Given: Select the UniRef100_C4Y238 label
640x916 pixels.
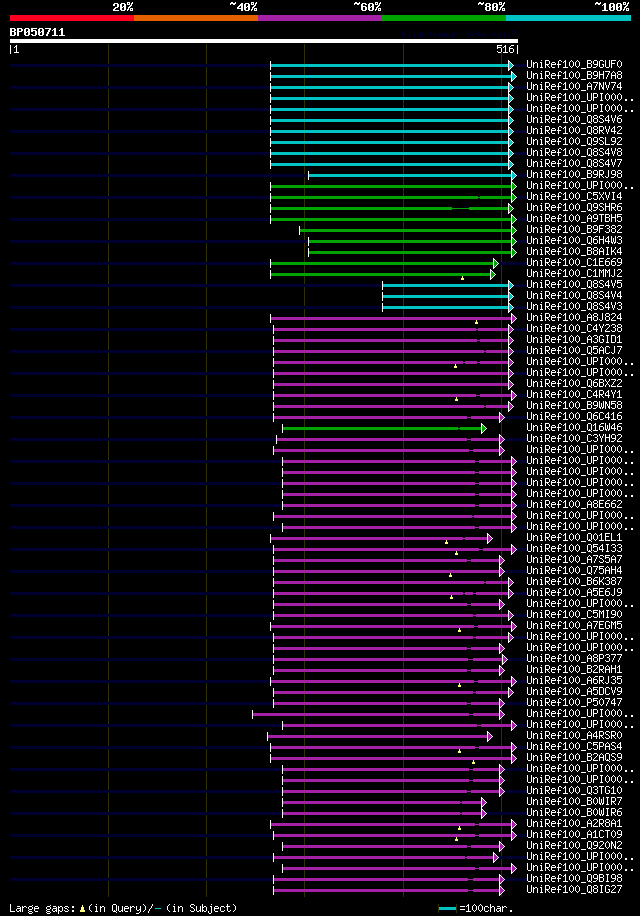Looking at the screenshot, I should (x=574, y=328).
